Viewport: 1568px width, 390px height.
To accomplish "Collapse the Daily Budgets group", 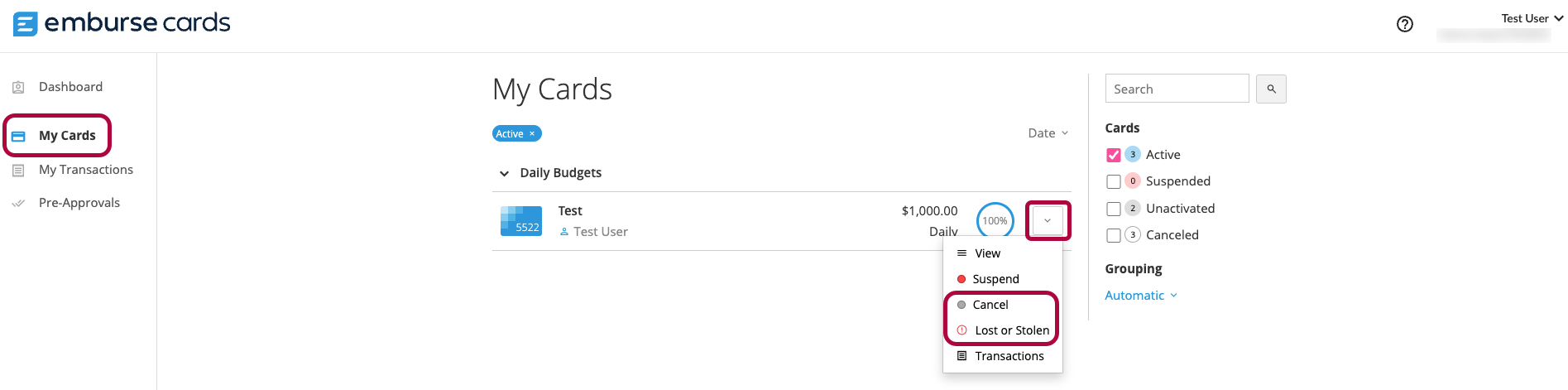I will click(x=504, y=173).
